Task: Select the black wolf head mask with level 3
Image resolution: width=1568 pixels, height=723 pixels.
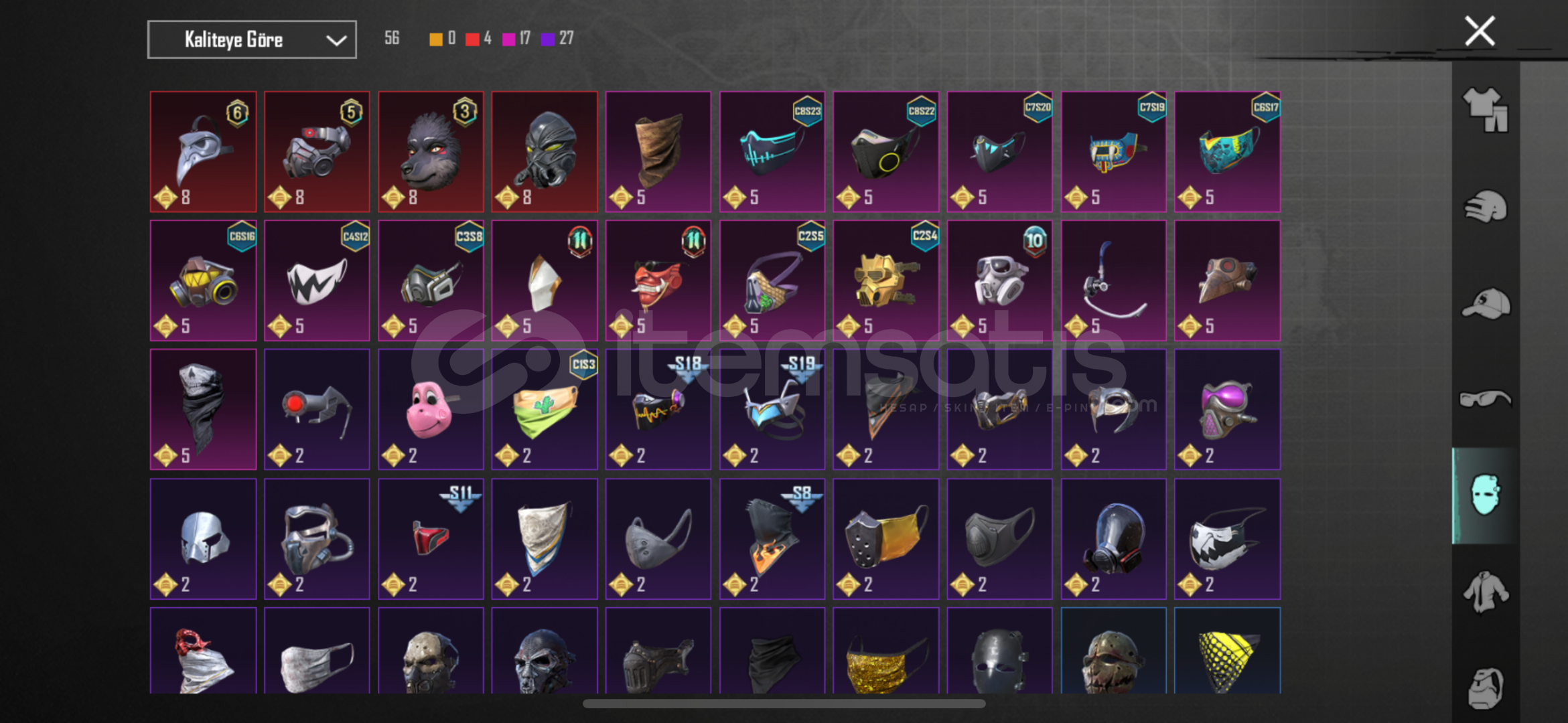Action: (431, 152)
